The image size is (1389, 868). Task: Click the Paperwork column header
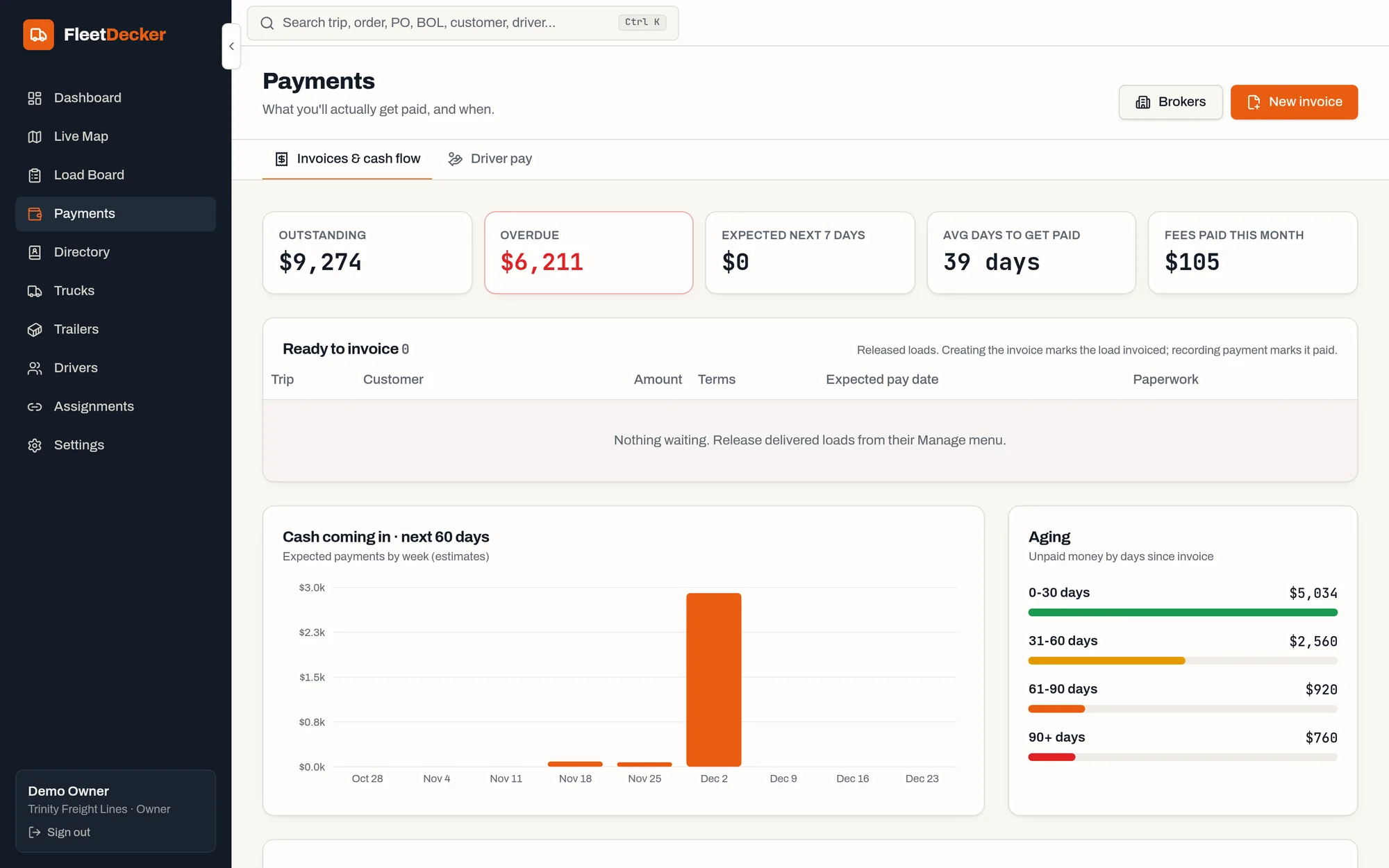click(1165, 380)
